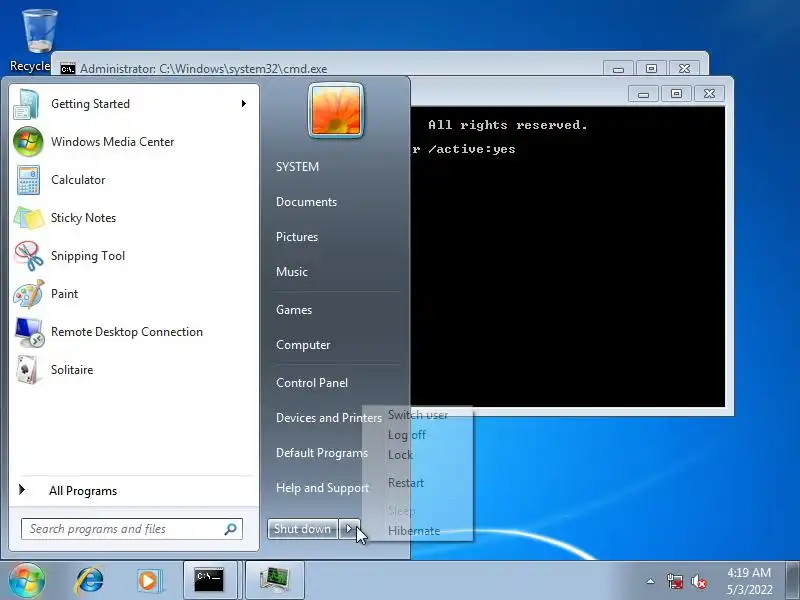Open Default Programs
Image resolution: width=800 pixels, height=600 pixels.
tap(322, 453)
